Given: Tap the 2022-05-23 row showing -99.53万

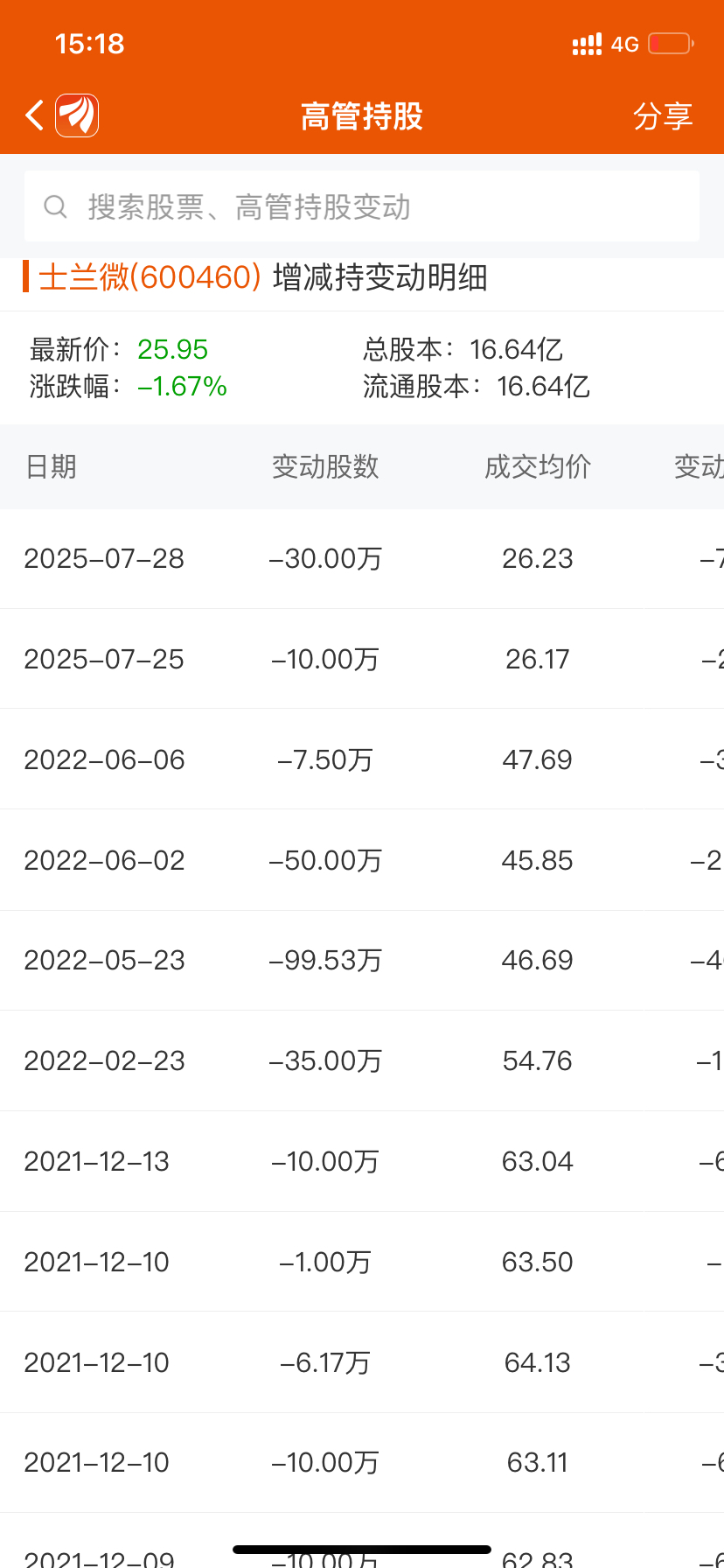Looking at the screenshot, I should click(x=362, y=960).
